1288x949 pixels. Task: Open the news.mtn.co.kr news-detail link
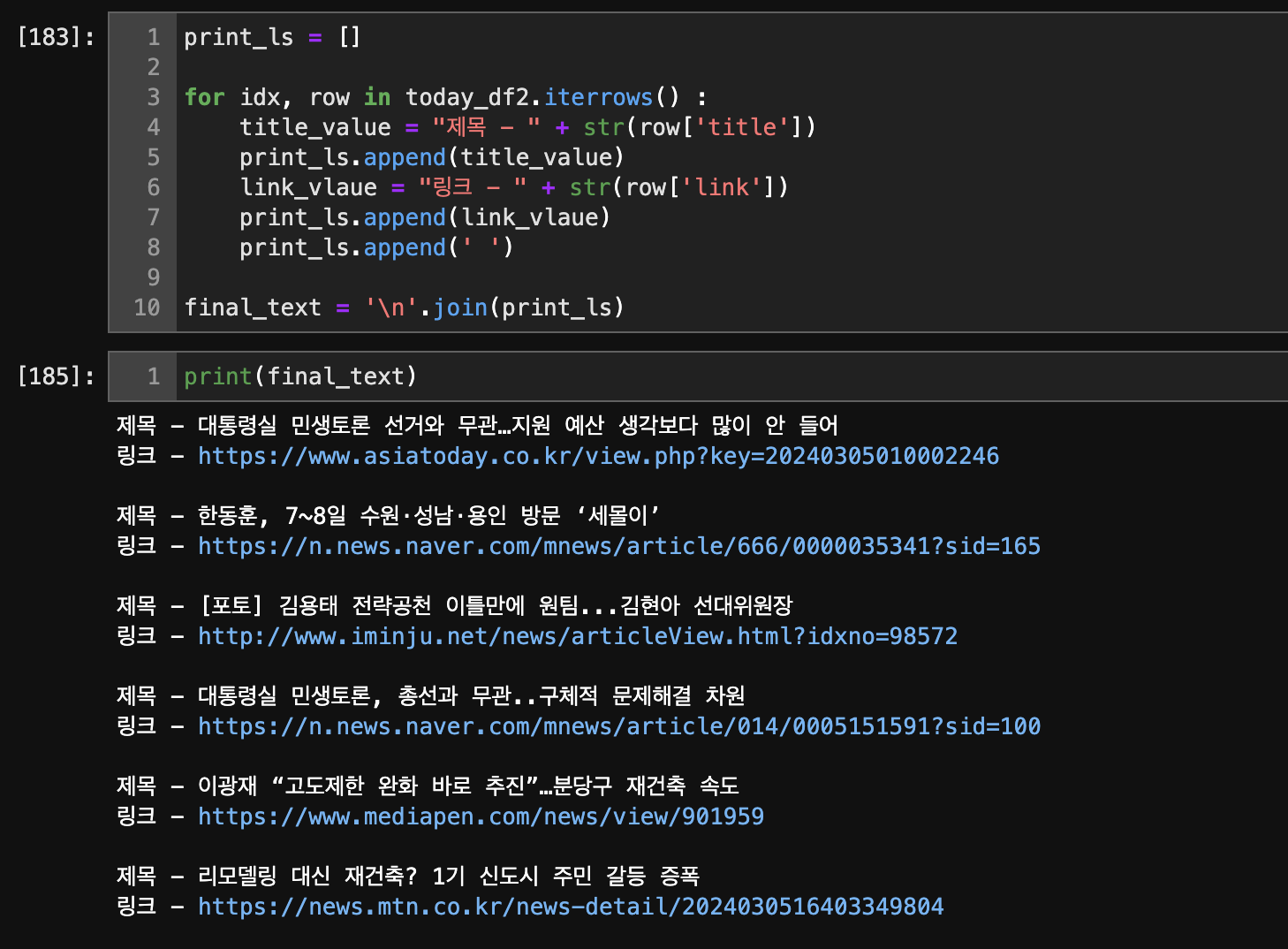coord(571,907)
